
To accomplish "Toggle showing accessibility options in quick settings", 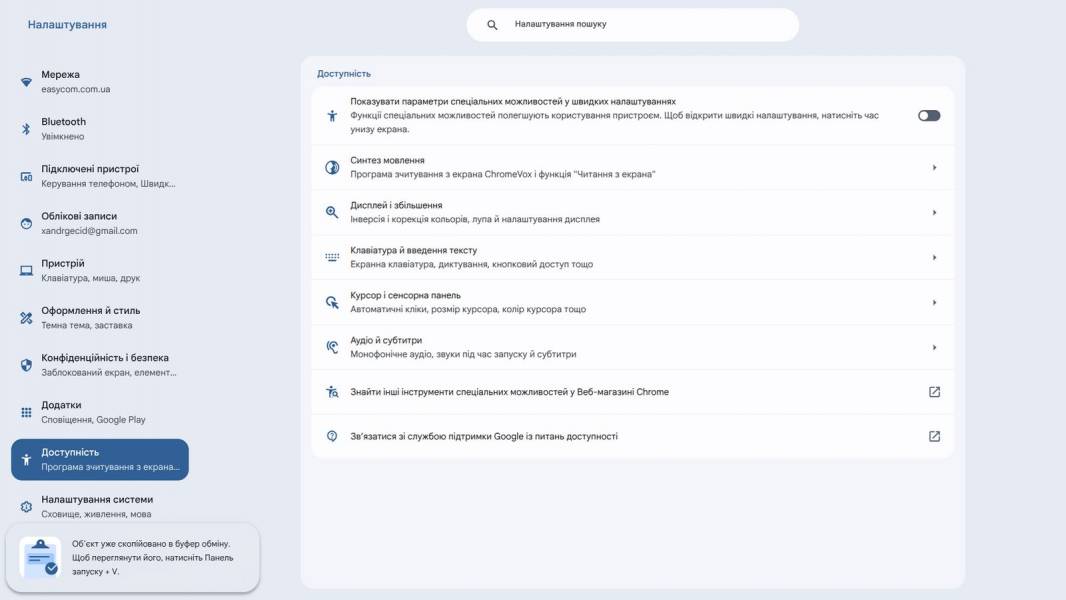I will tap(929, 116).
